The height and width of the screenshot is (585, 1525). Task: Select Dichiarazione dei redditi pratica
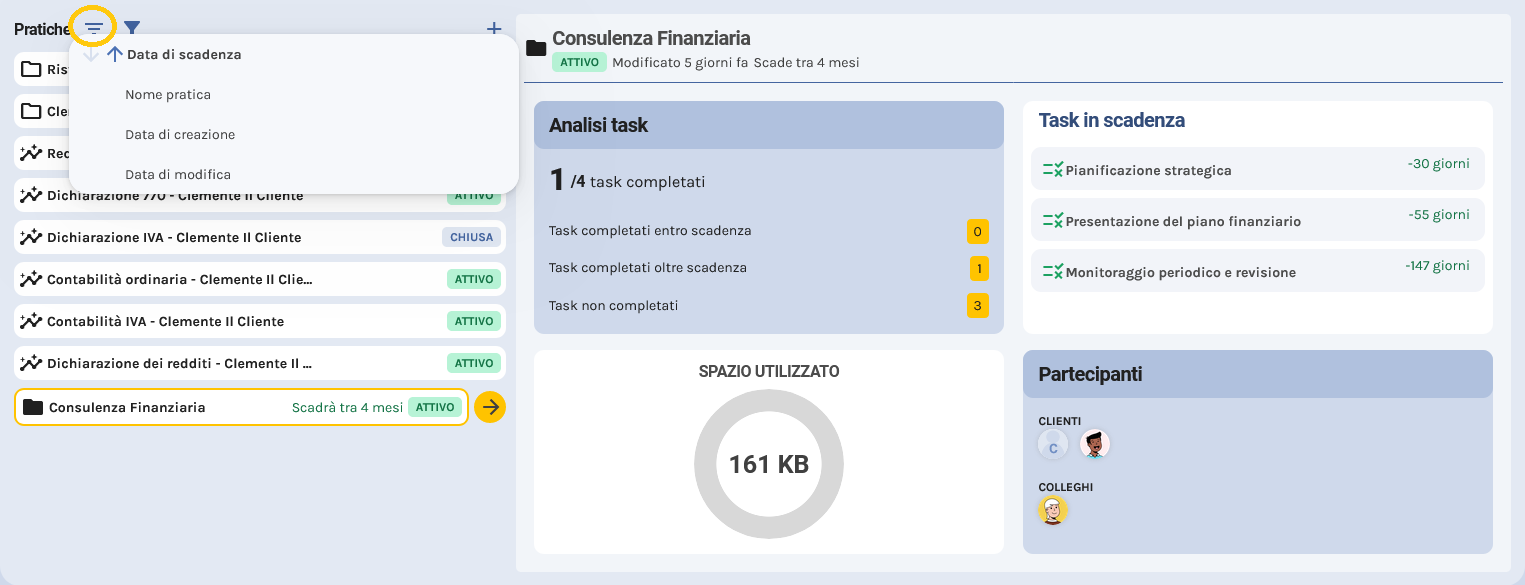180,364
